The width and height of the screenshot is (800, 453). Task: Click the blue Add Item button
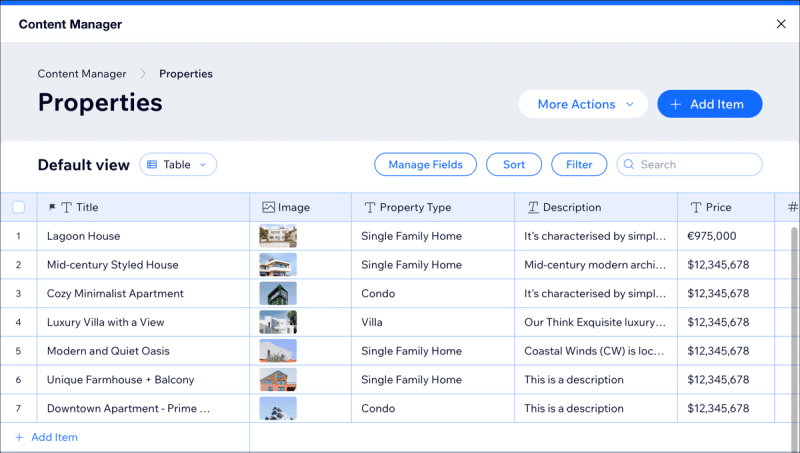point(710,104)
